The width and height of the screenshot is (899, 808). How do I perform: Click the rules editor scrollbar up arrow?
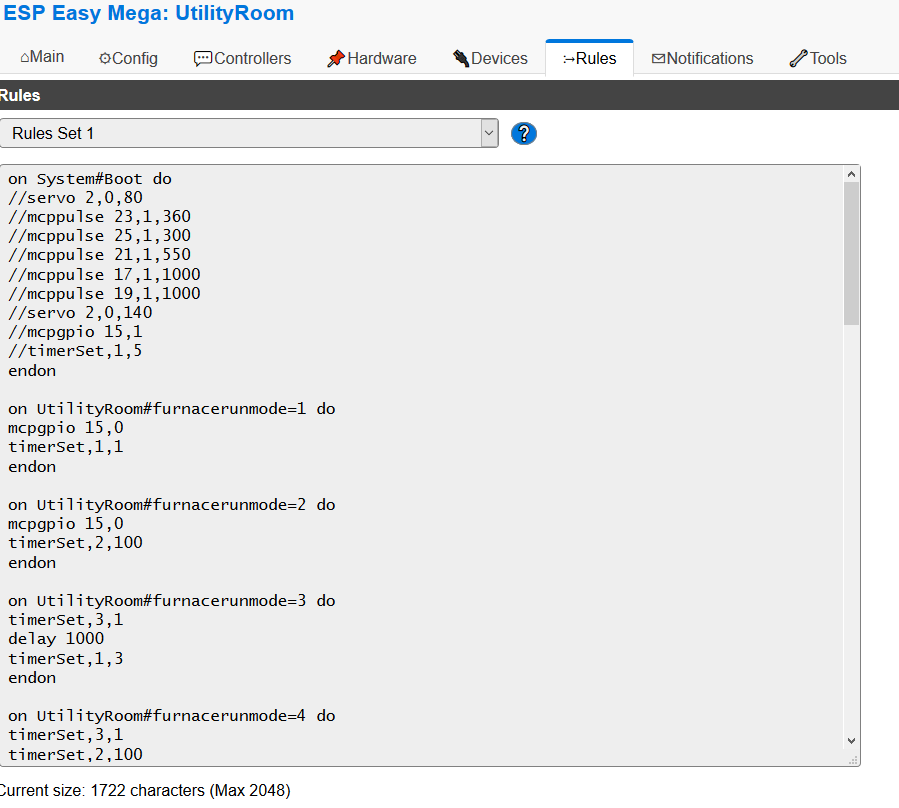851,174
